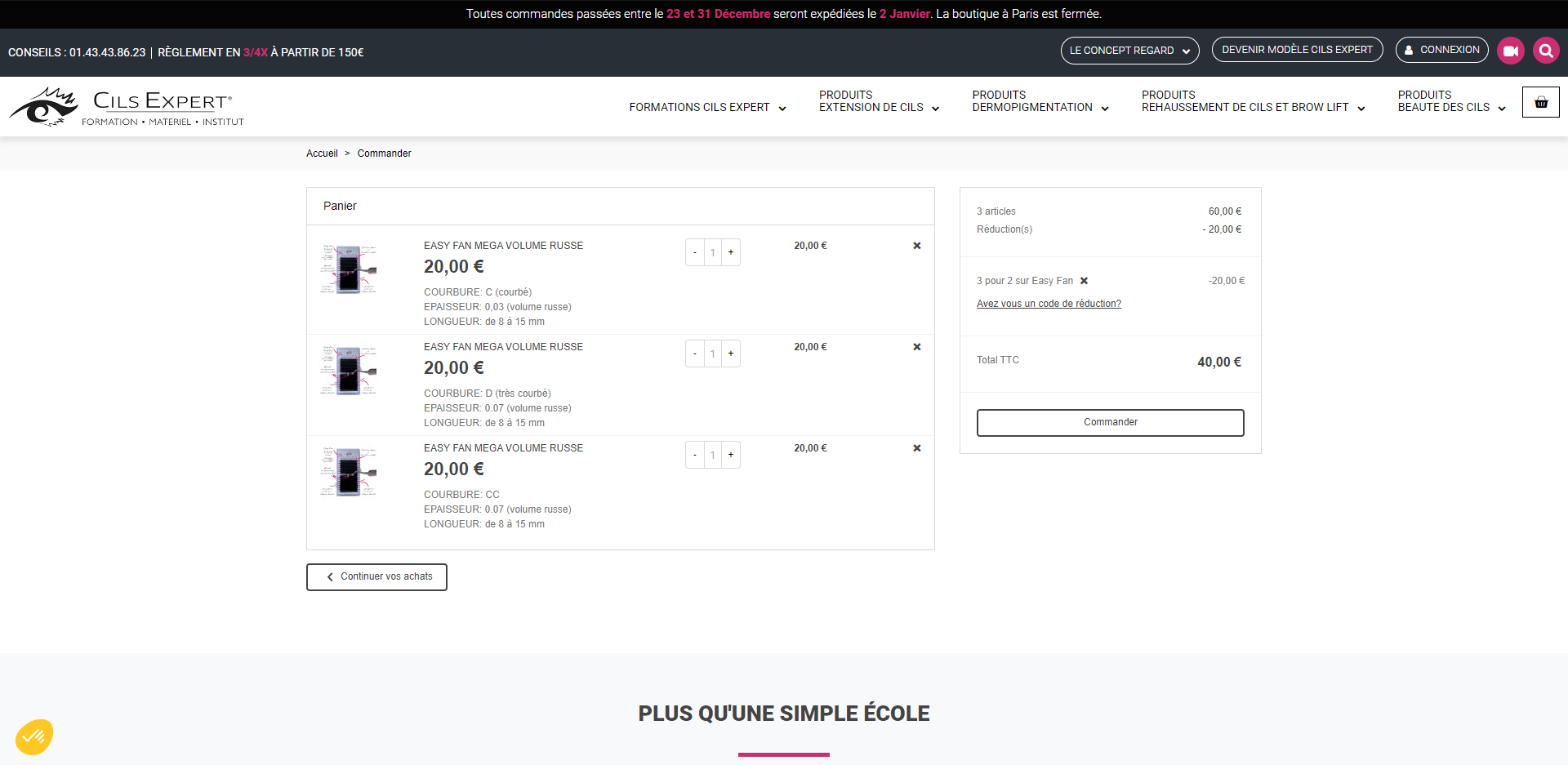Click the '2 Janvier' text in top banner
The image size is (1568, 765).
tap(905, 14)
